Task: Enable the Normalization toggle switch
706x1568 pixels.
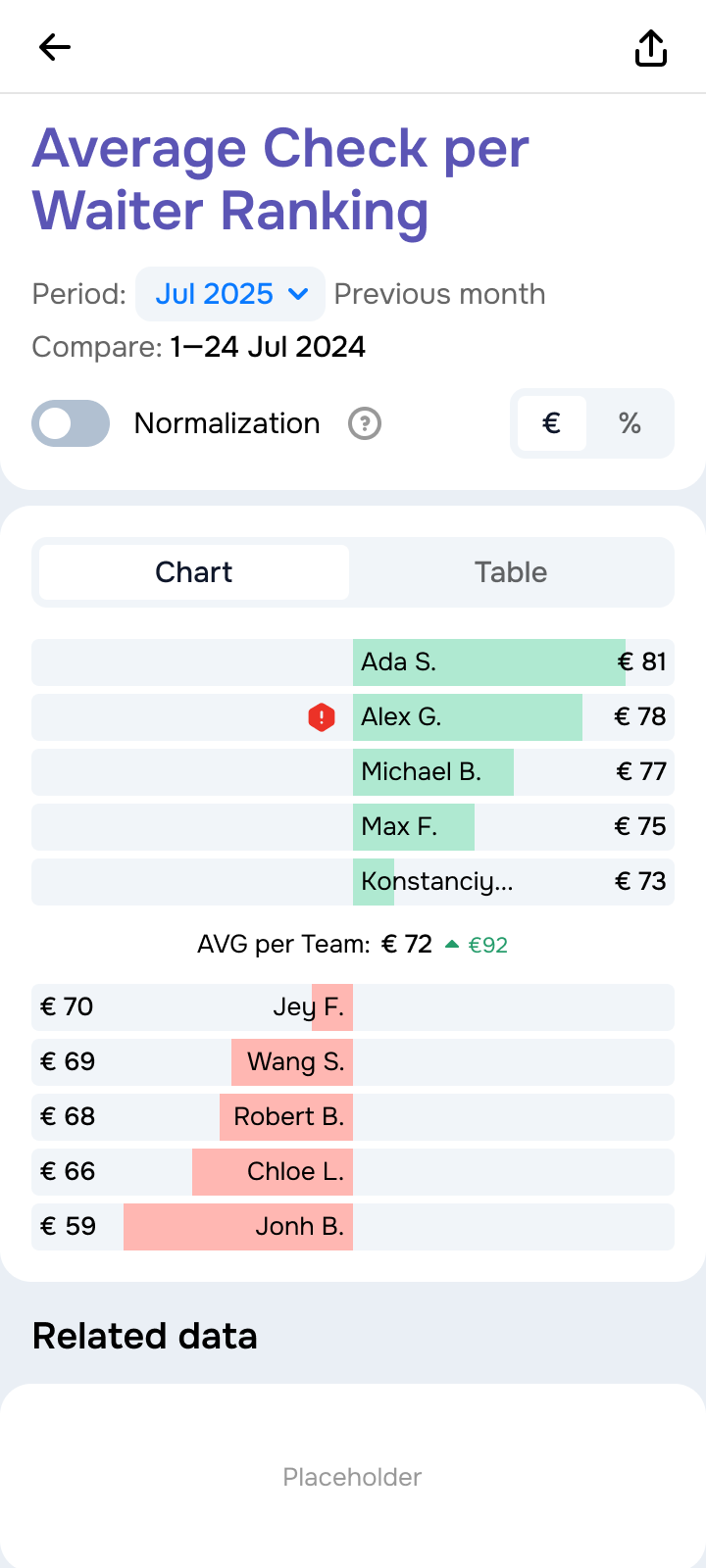Action: click(71, 423)
